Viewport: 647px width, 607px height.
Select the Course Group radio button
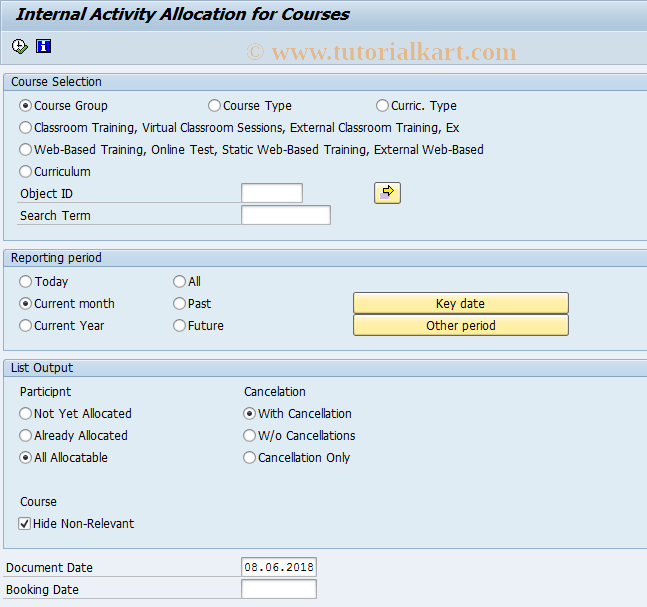(25, 106)
